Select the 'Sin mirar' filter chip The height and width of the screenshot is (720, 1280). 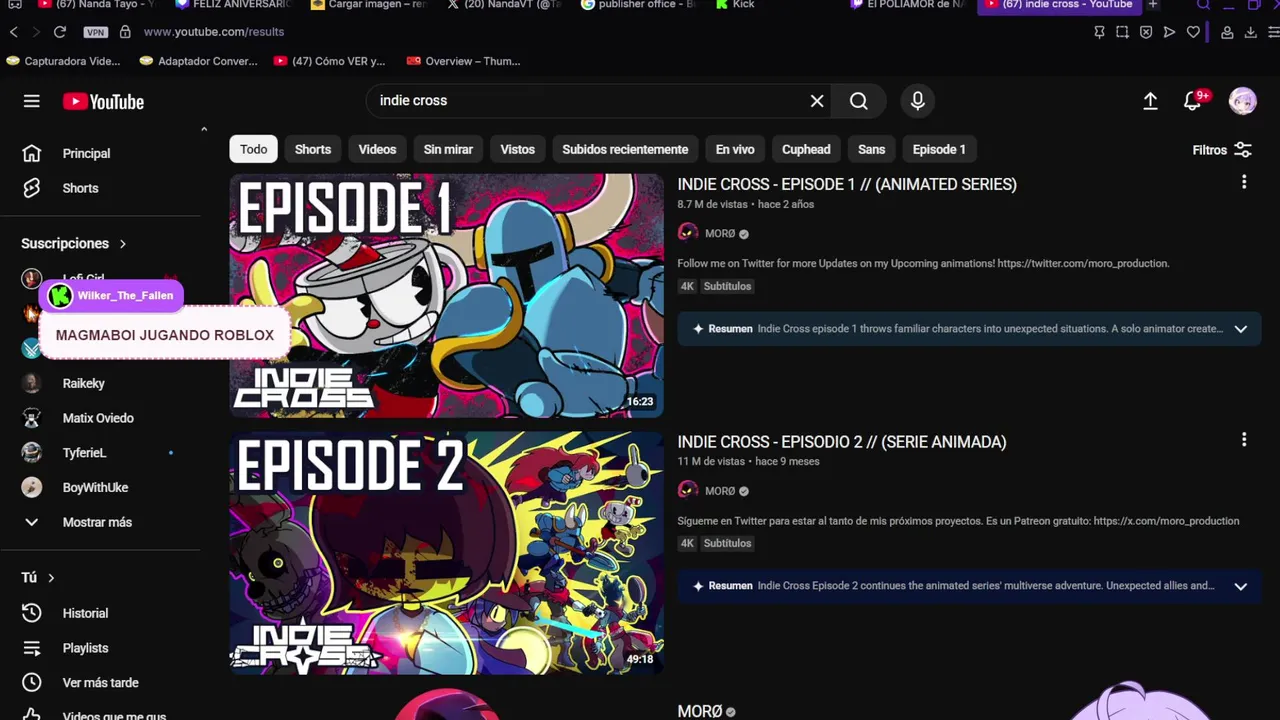[448, 149]
